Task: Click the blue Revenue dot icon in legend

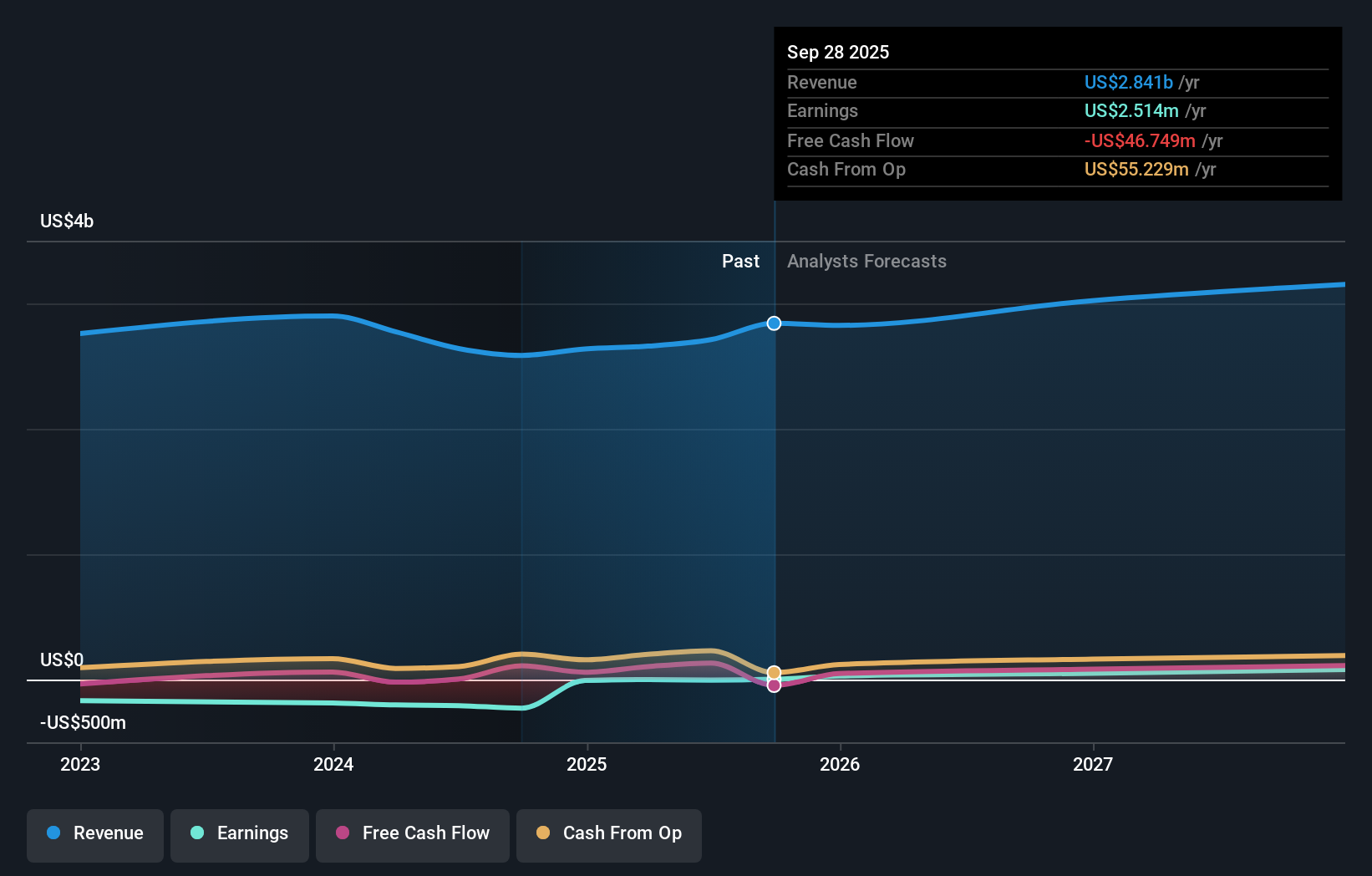Action: 53,833
